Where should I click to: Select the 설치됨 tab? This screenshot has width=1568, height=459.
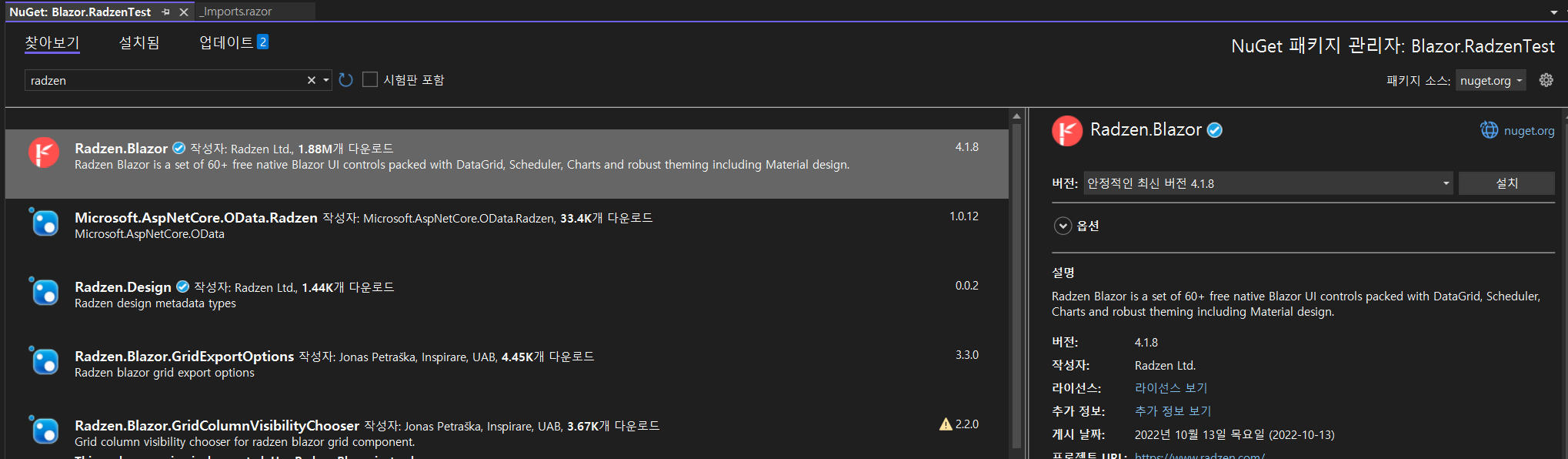(x=139, y=42)
